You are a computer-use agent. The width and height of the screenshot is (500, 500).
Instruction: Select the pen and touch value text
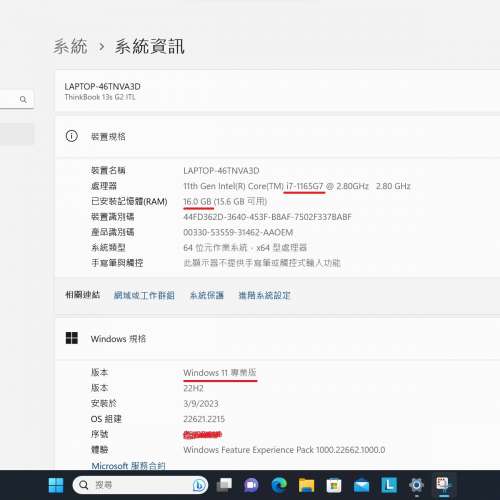coord(262,263)
